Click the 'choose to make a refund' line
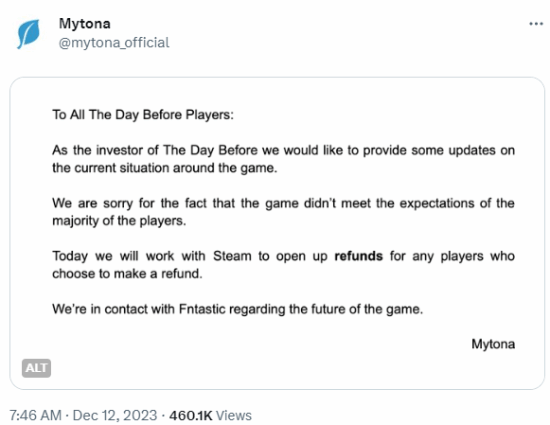Screen dimensions: 550x425 [127, 274]
